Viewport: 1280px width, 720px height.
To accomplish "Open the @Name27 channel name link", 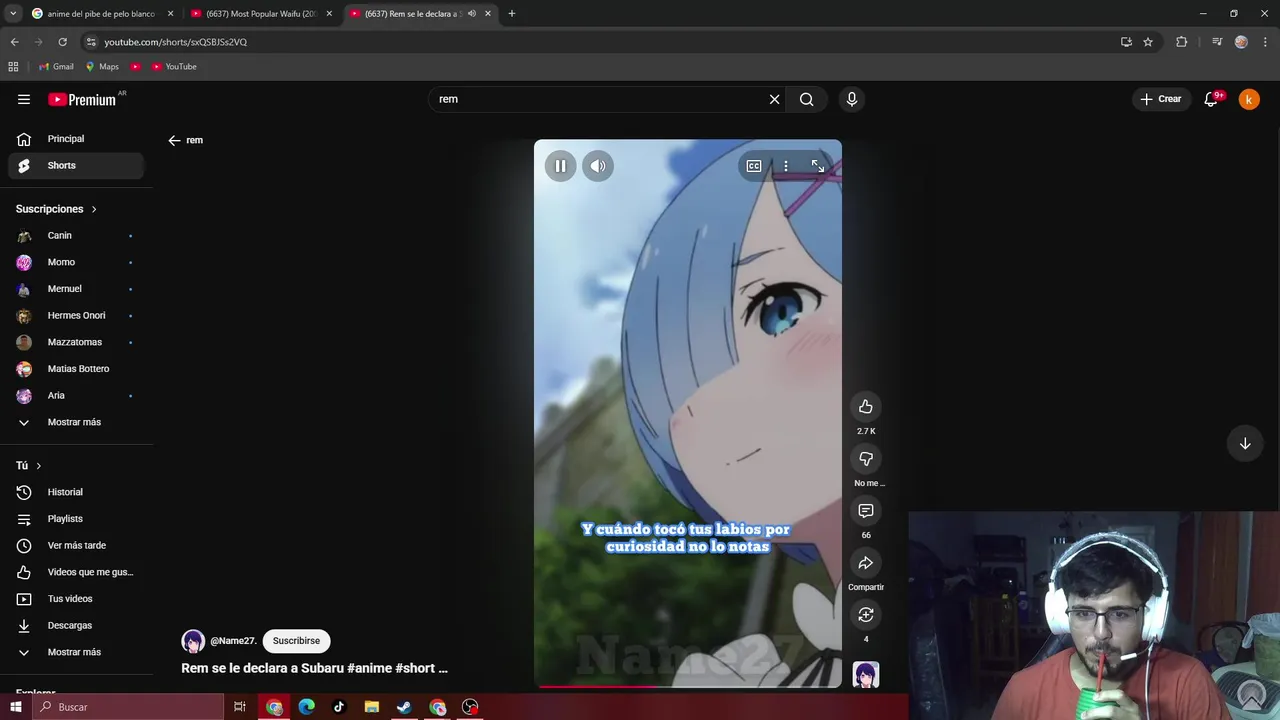I will point(233,641).
